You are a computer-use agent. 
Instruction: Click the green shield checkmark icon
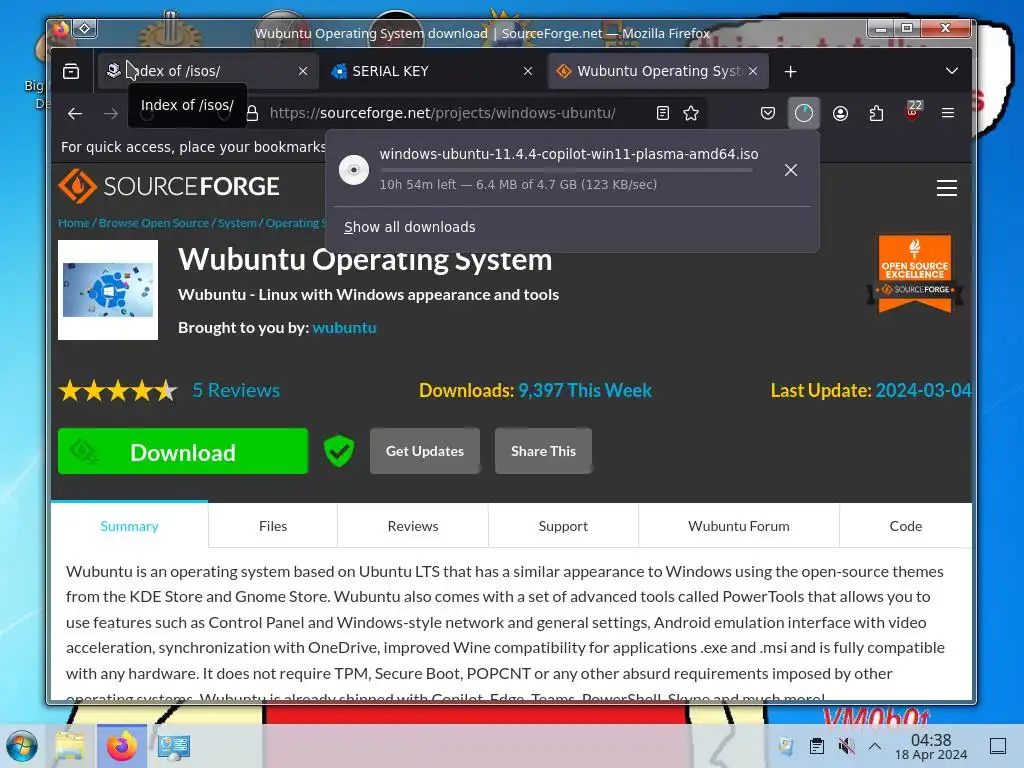click(x=339, y=451)
